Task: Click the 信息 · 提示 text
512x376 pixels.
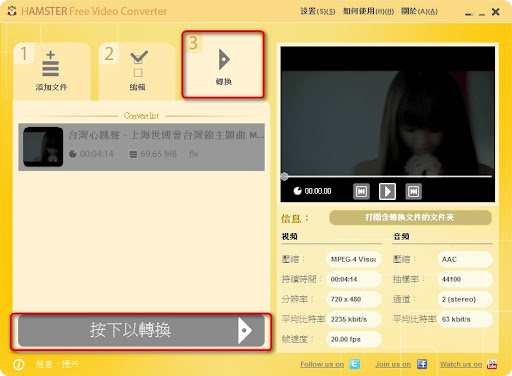Action: click(57, 364)
